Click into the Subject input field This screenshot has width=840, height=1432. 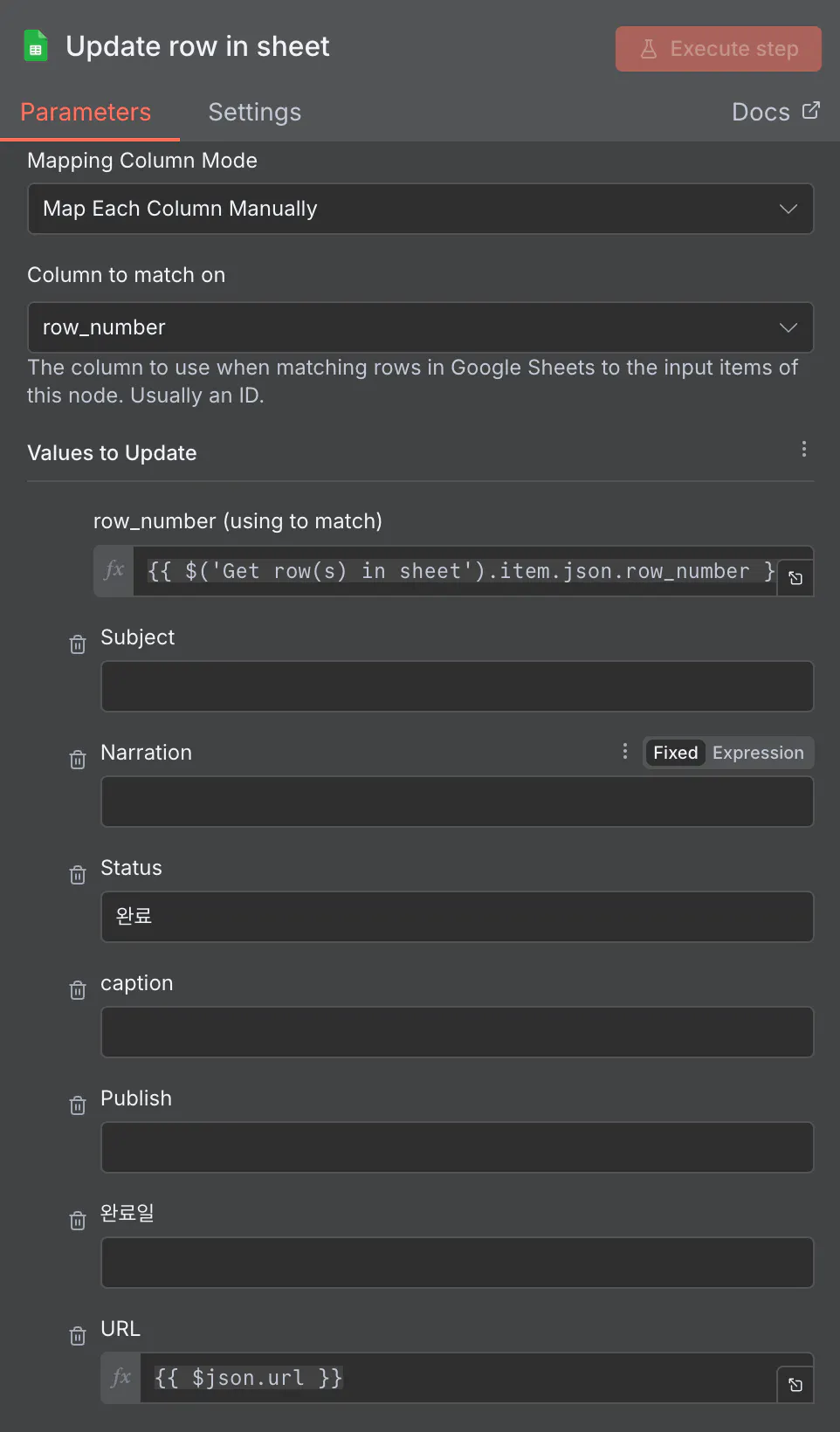tap(457, 686)
